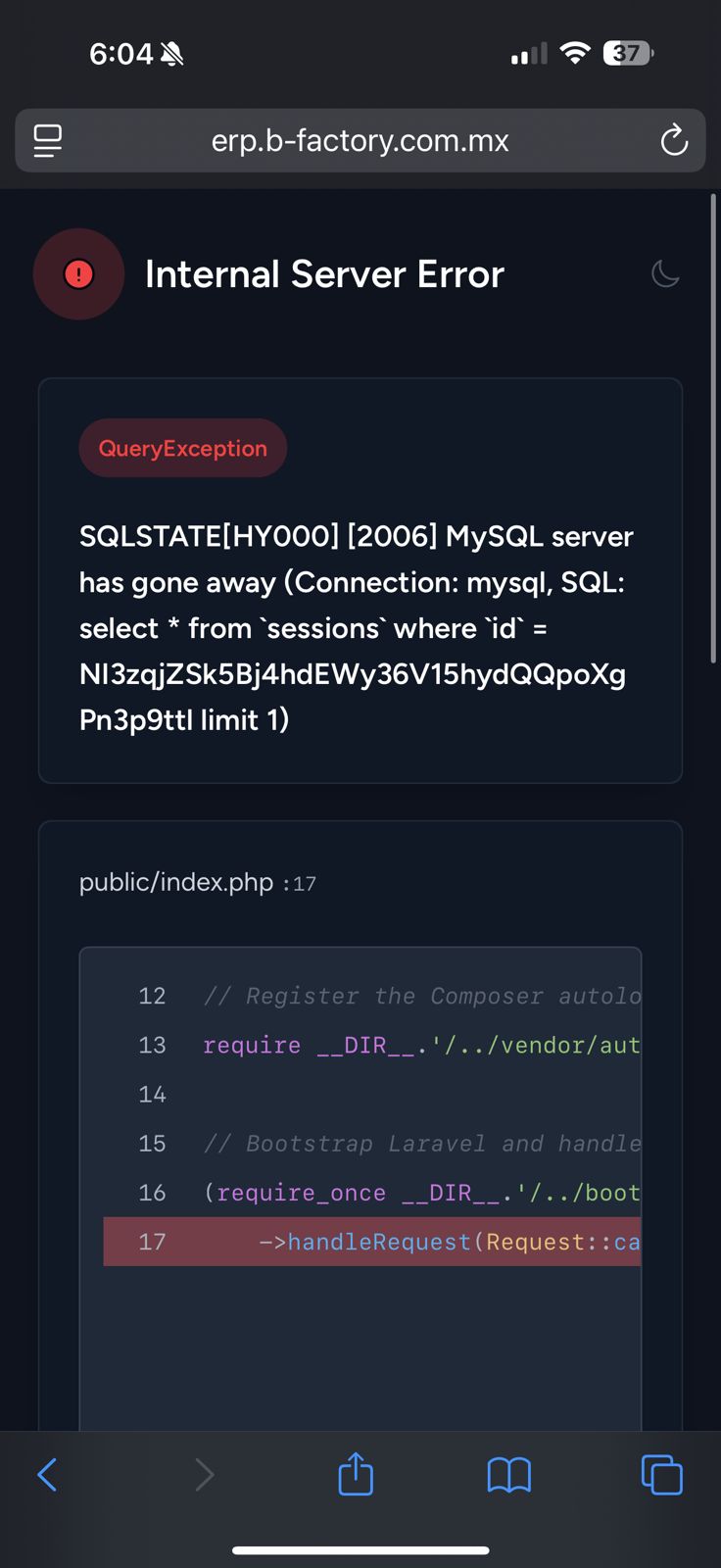Tap the battery indicator in status bar
The width and height of the screenshot is (721, 1568).
629,53
